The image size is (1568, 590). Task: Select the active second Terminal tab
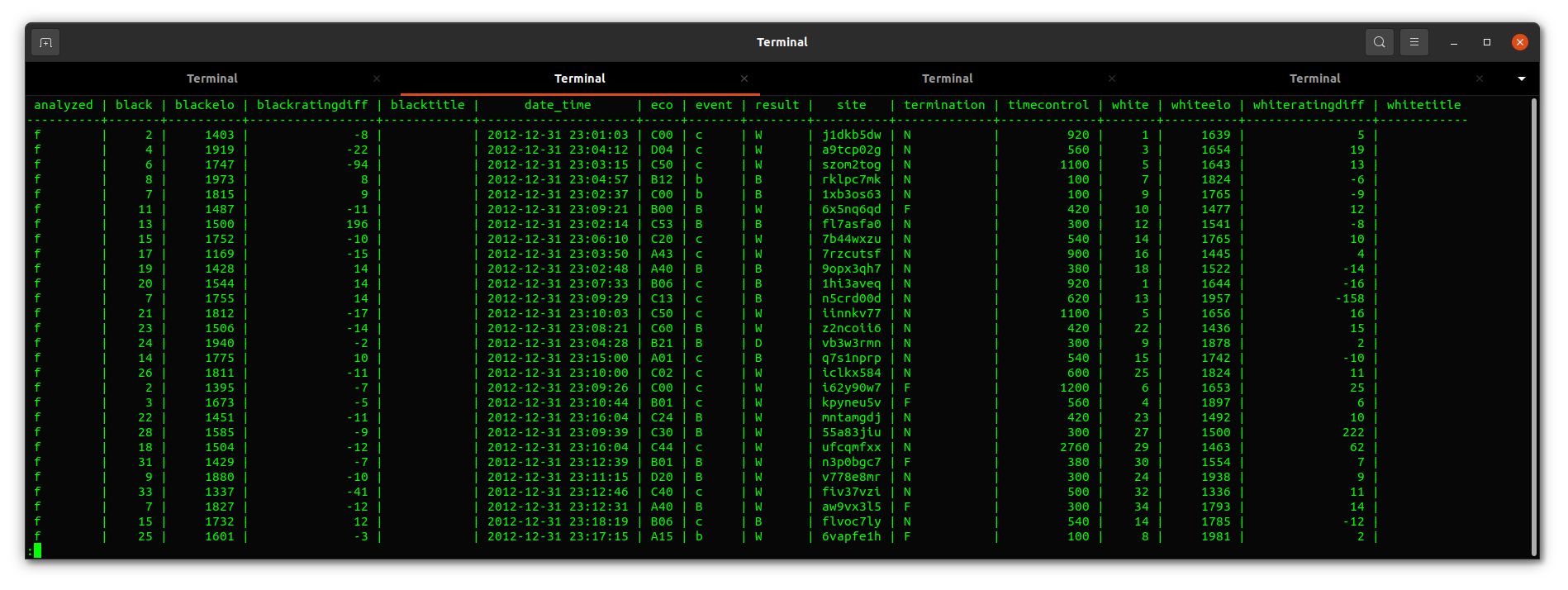click(580, 79)
